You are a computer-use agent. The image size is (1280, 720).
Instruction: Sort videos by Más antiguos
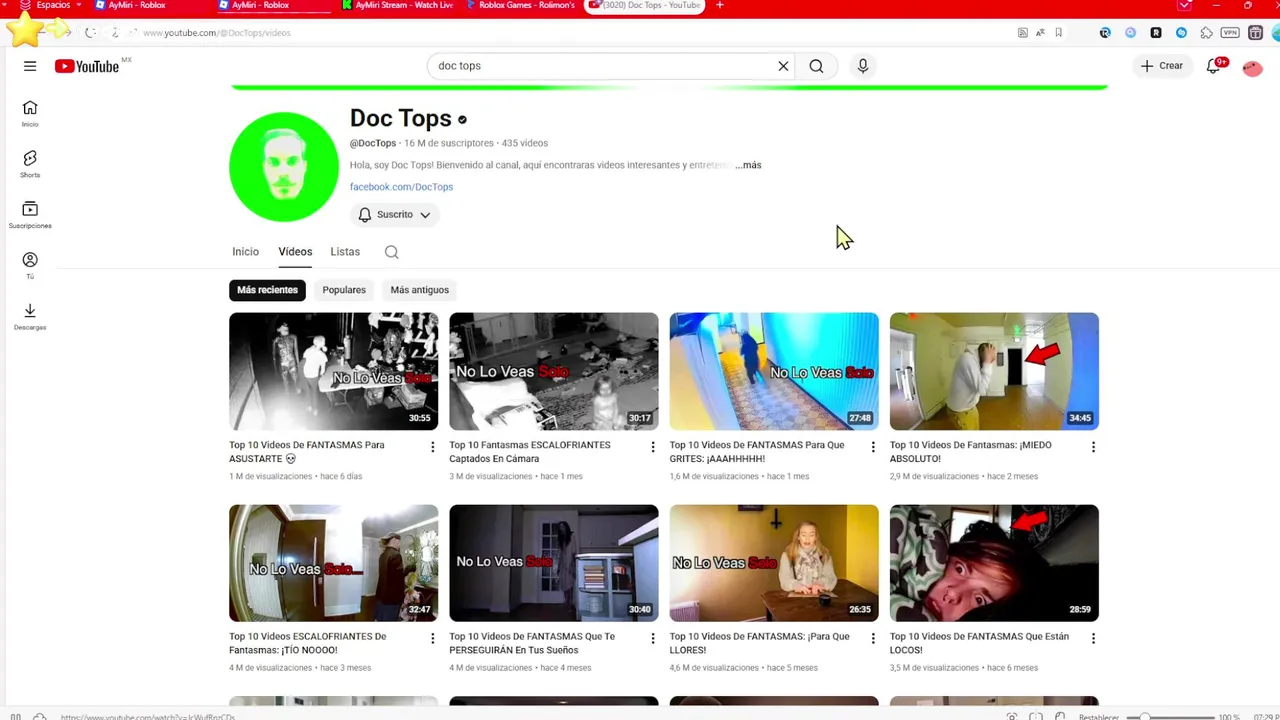419,290
